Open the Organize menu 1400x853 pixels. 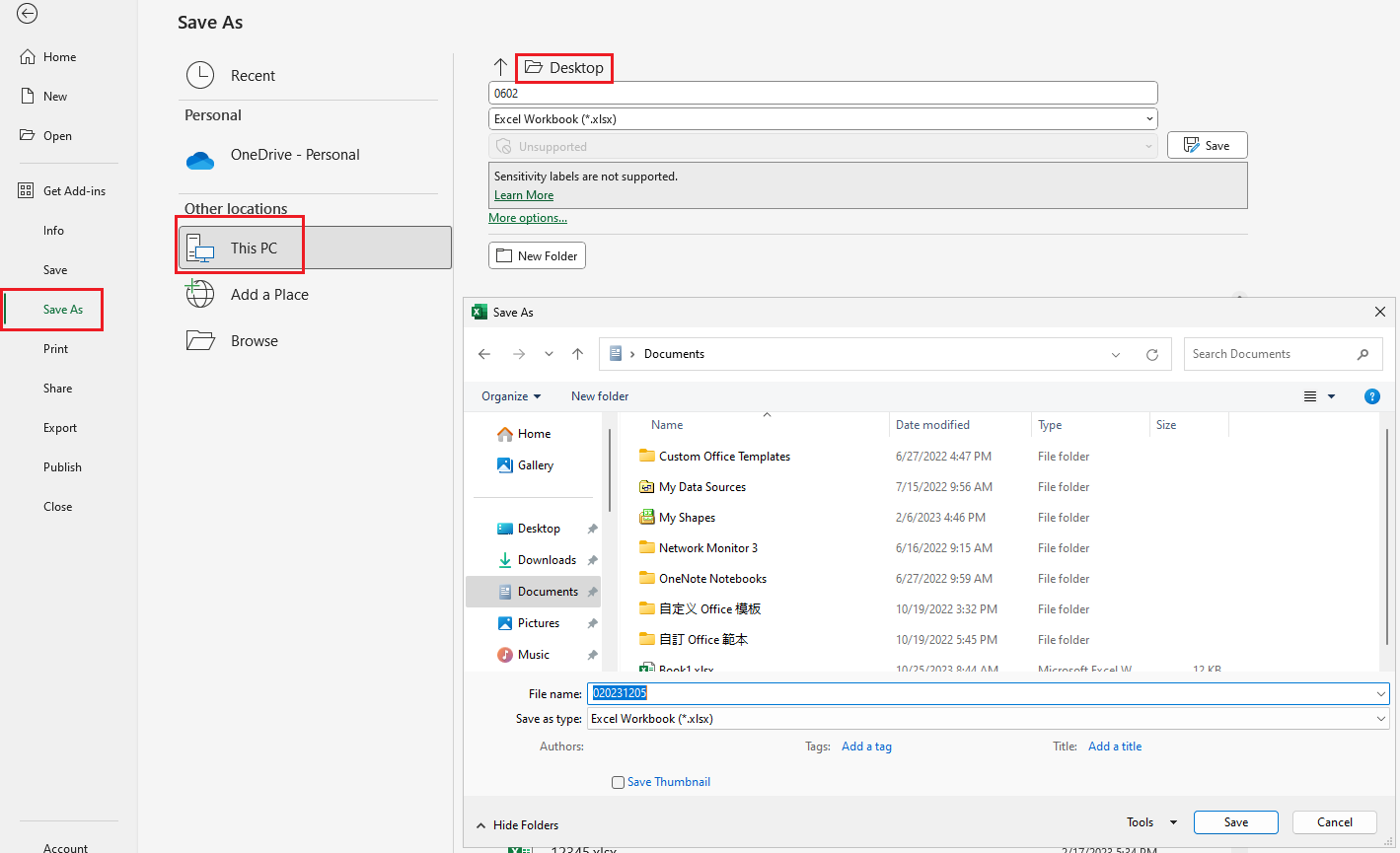509,395
